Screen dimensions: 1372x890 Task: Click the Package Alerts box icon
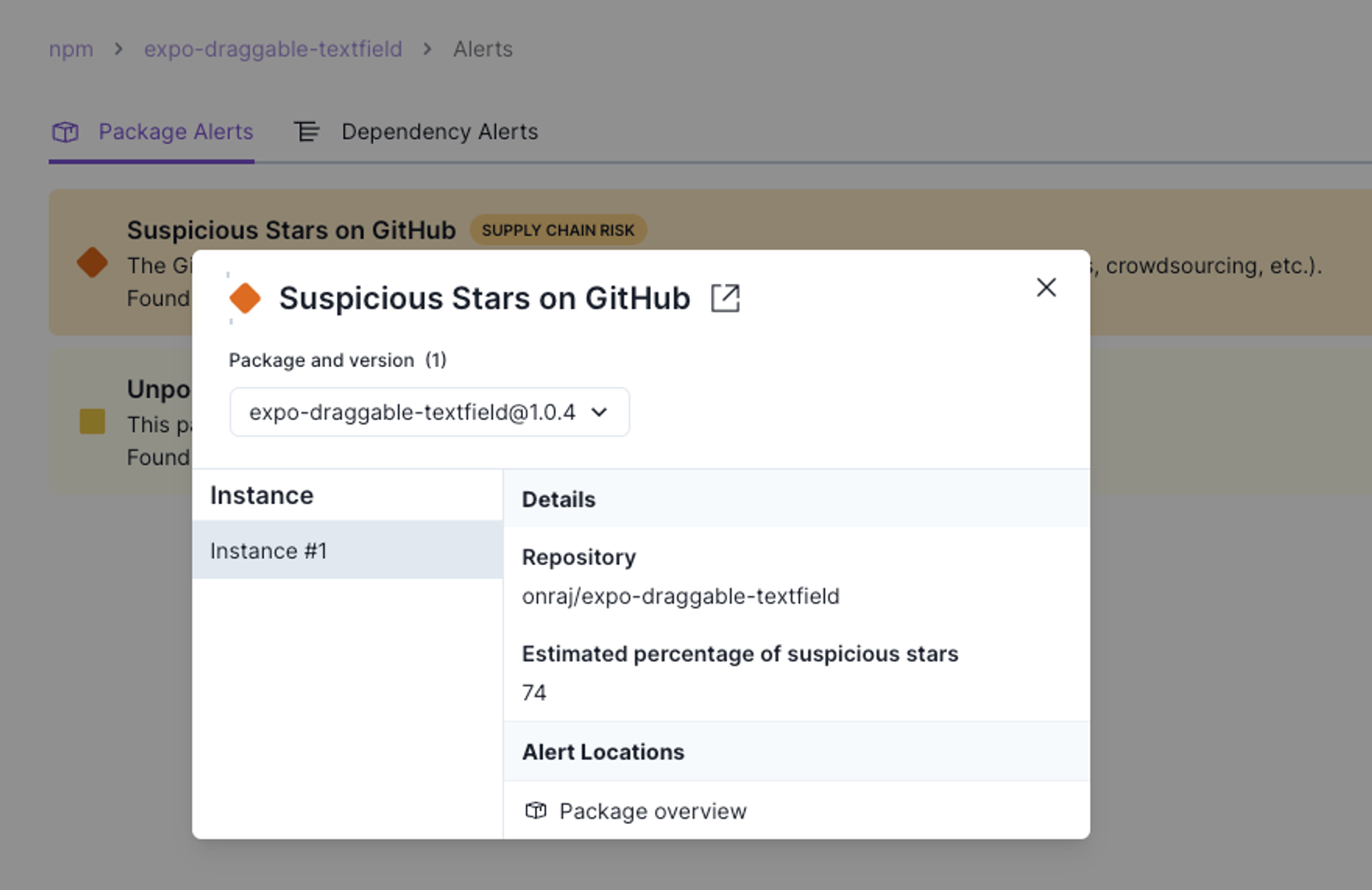click(x=65, y=132)
